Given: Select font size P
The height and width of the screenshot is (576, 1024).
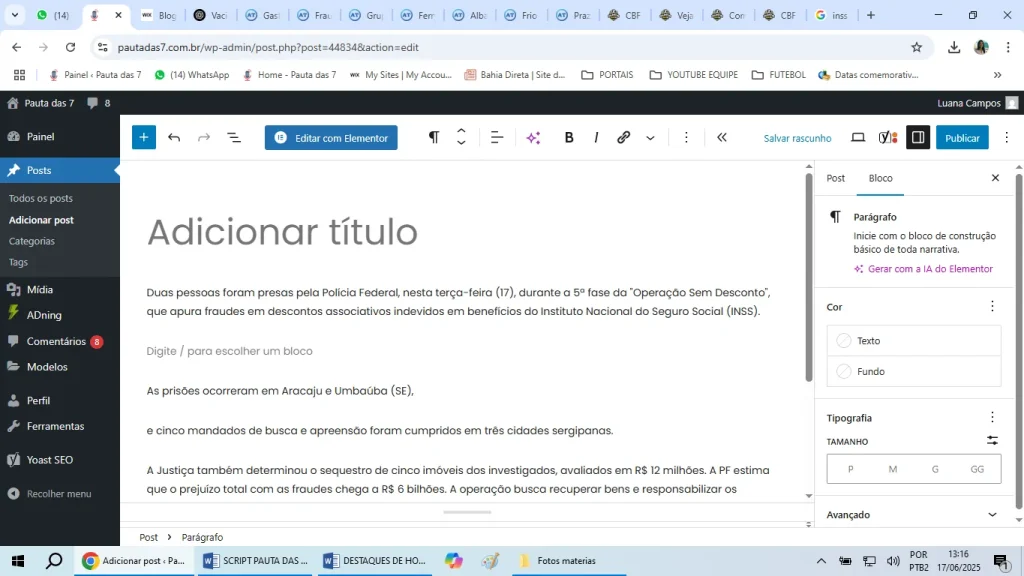Looking at the screenshot, I should pyautogui.click(x=850, y=469).
